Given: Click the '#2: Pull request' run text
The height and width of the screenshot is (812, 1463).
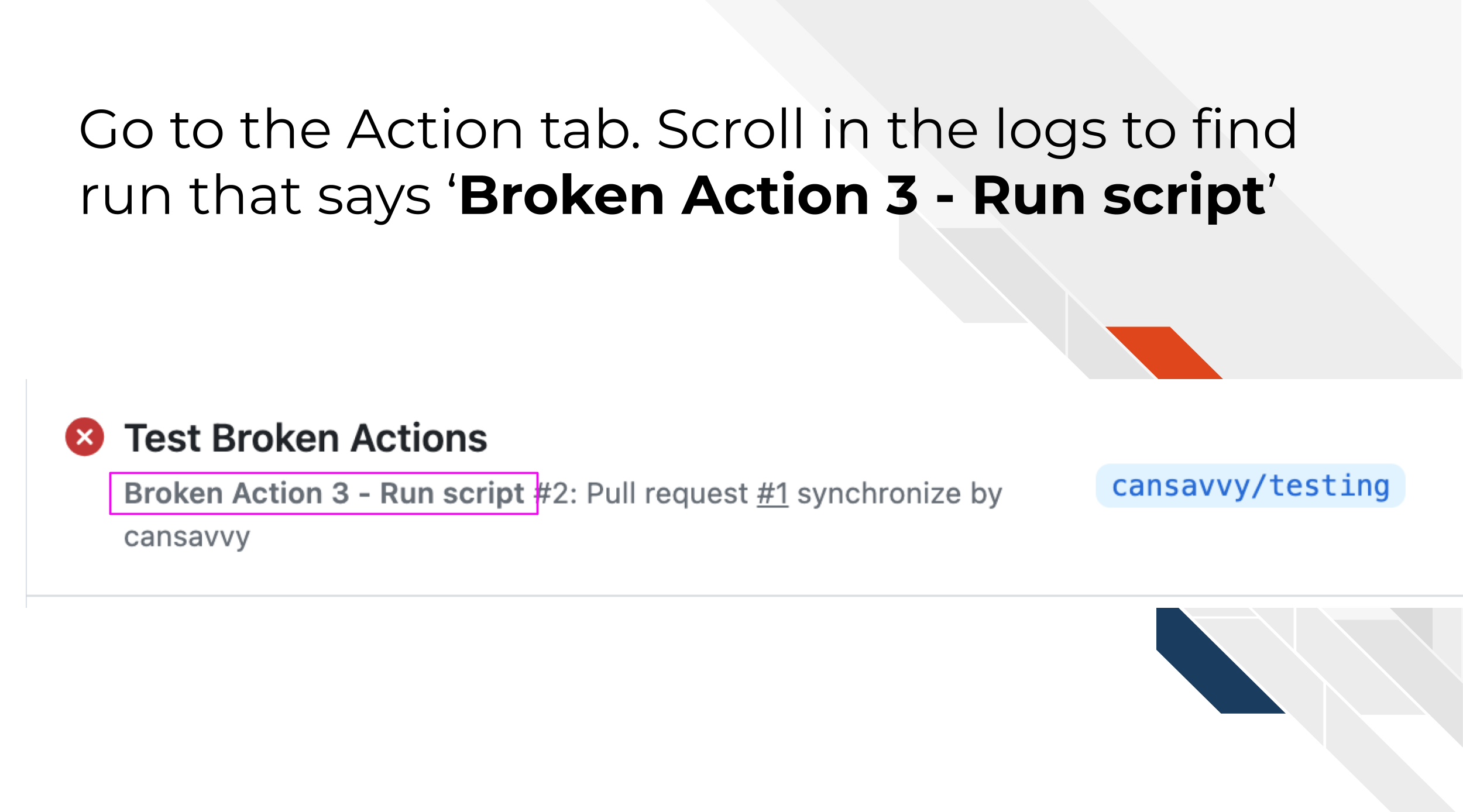Looking at the screenshot, I should coord(642,493).
